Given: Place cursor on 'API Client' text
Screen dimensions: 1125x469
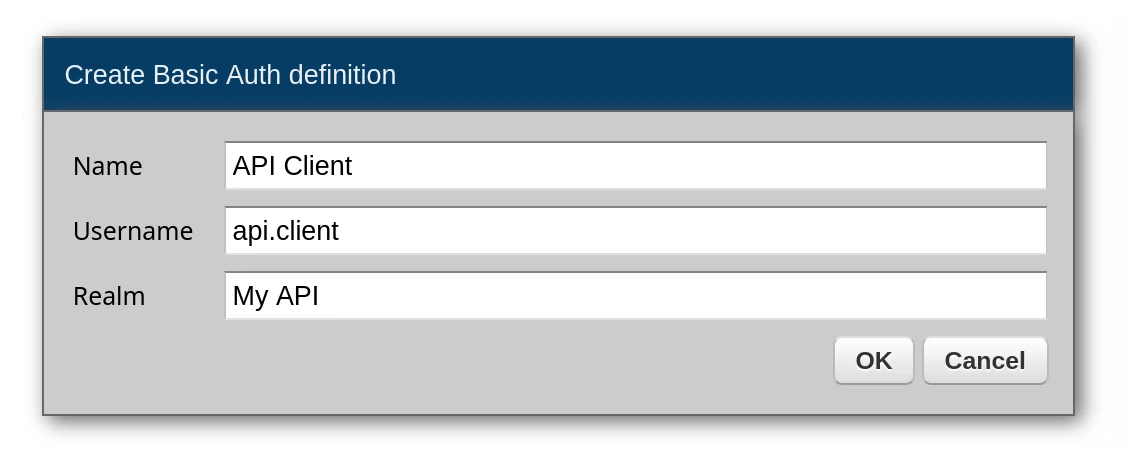Looking at the screenshot, I should tap(292, 166).
